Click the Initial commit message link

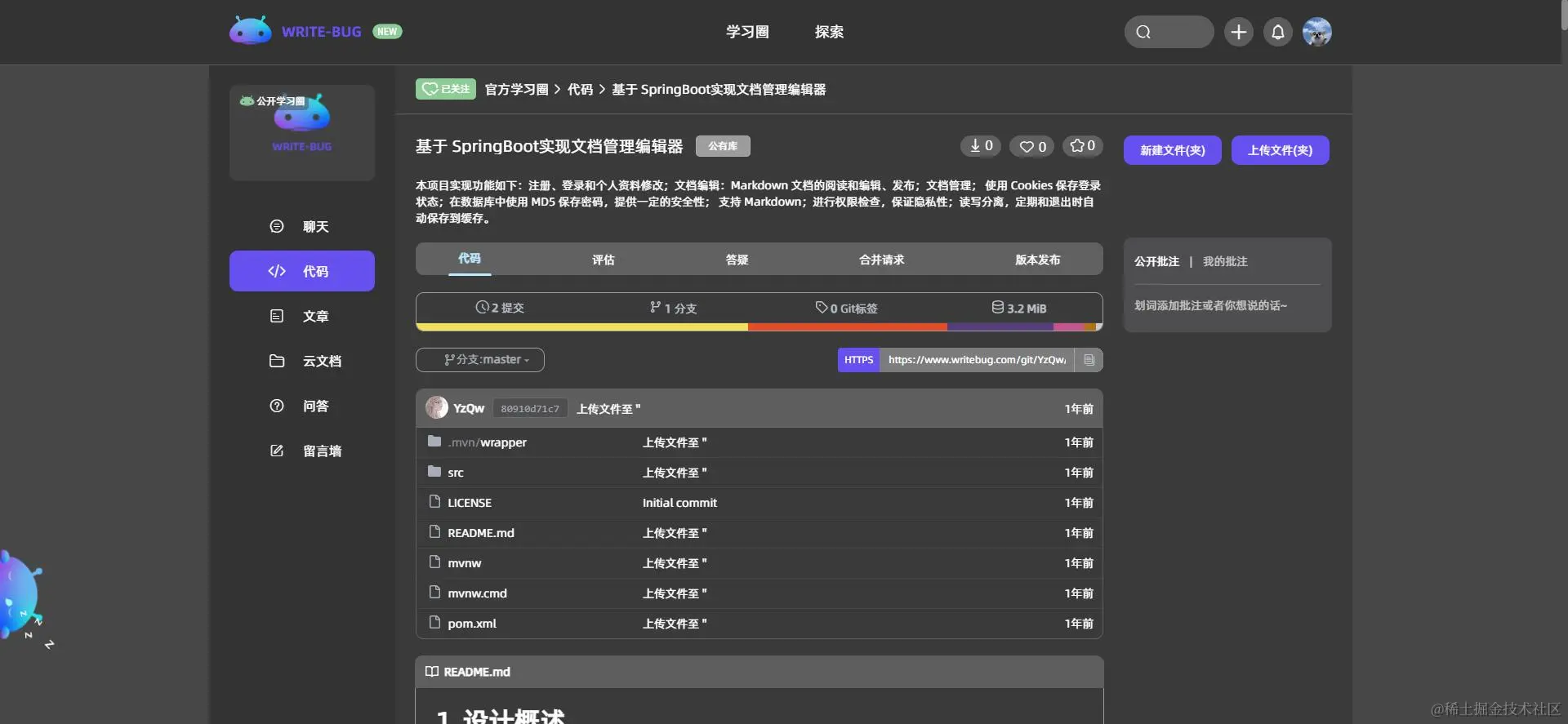click(679, 503)
